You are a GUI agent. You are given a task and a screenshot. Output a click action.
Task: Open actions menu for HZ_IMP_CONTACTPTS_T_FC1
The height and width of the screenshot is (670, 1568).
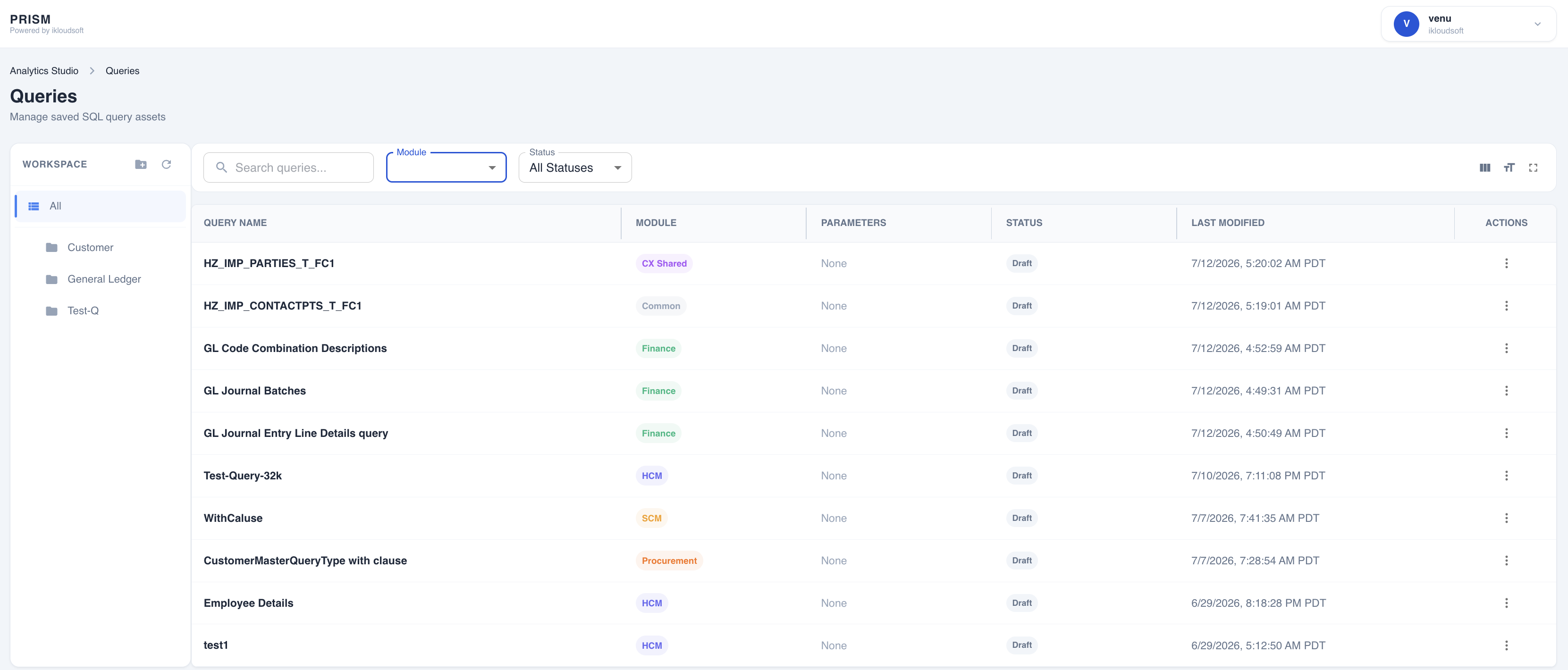click(x=1507, y=306)
